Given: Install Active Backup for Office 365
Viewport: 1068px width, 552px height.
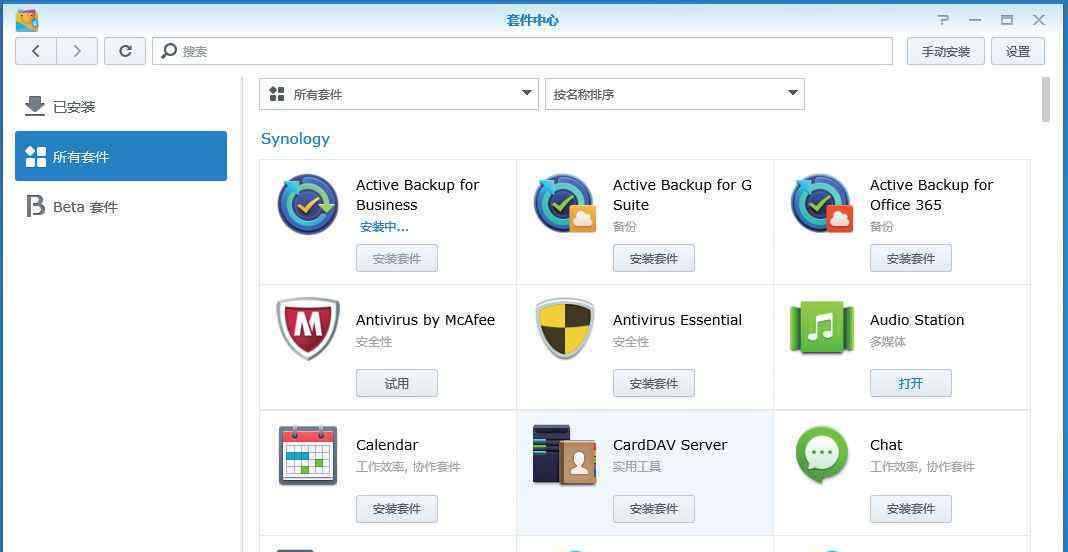Looking at the screenshot, I should point(911,258).
